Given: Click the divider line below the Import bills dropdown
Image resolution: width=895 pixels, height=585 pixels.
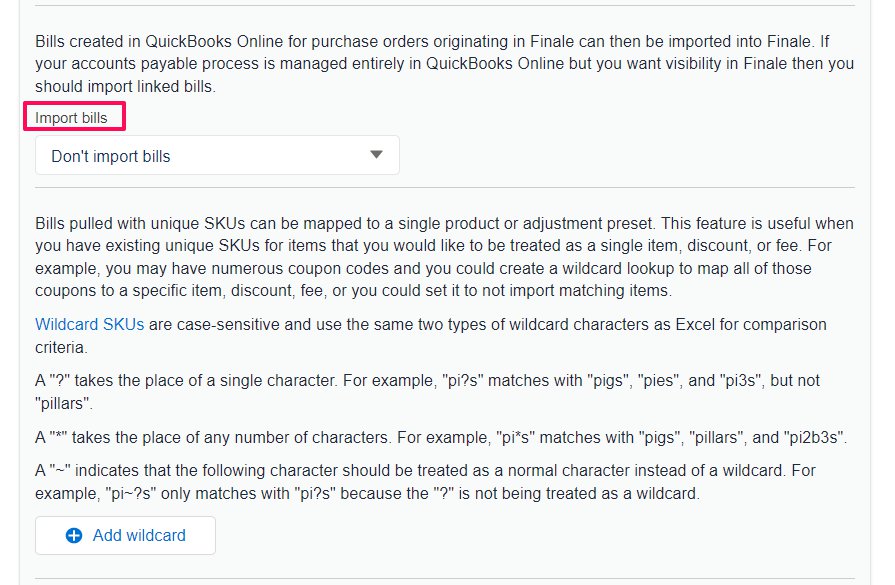Looking at the screenshot, I should [x=445, y=187].
